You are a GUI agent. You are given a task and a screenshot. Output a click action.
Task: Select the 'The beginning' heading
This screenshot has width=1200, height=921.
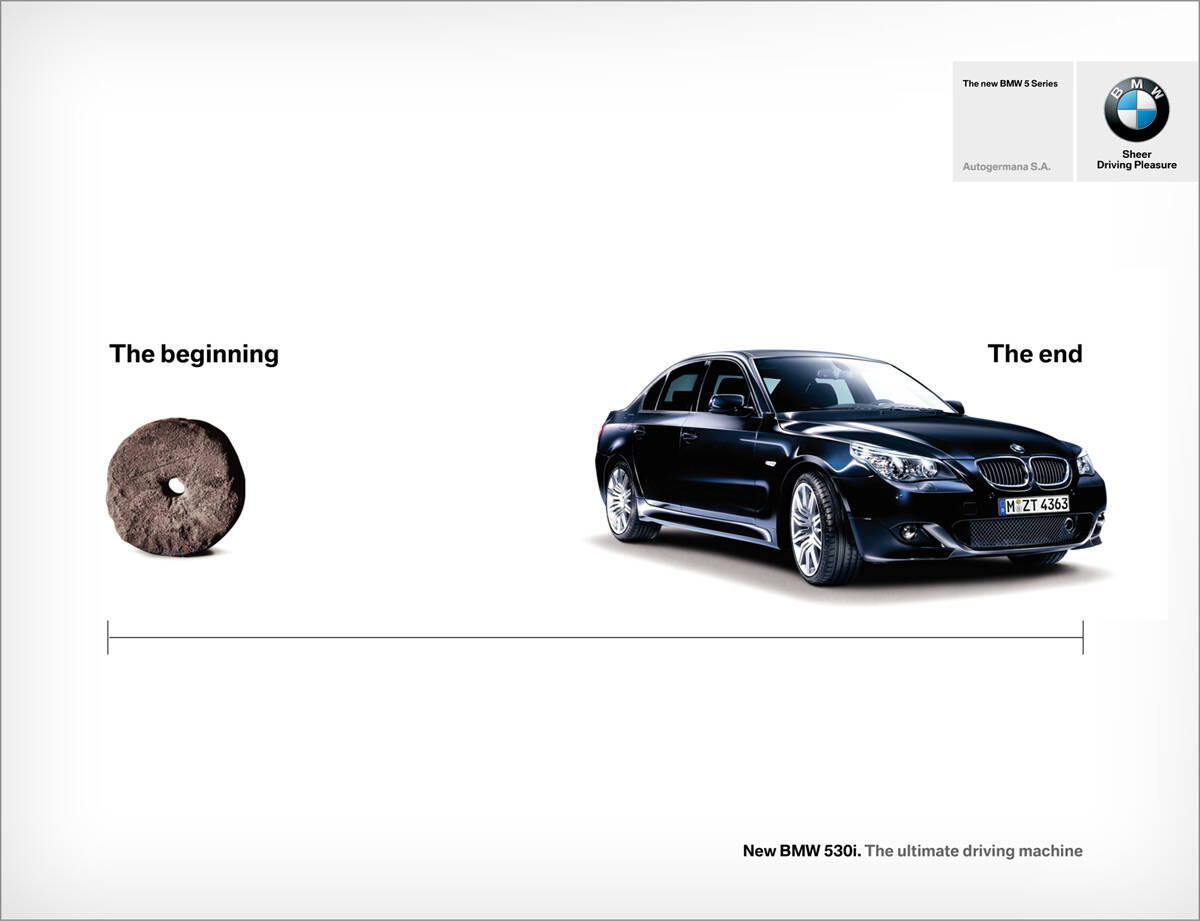point(194,354)
